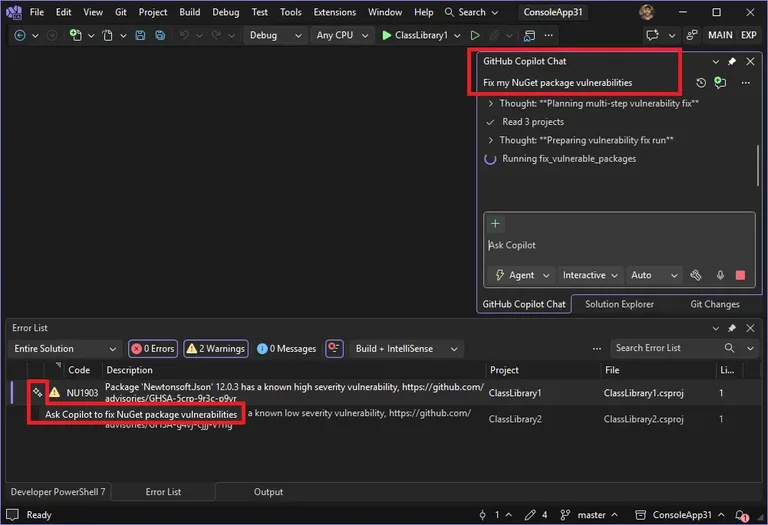Open the Agent mode dropdown
The height and width of the screenshot is (525, 768).
pyautogui.click(x=522, y=275)
